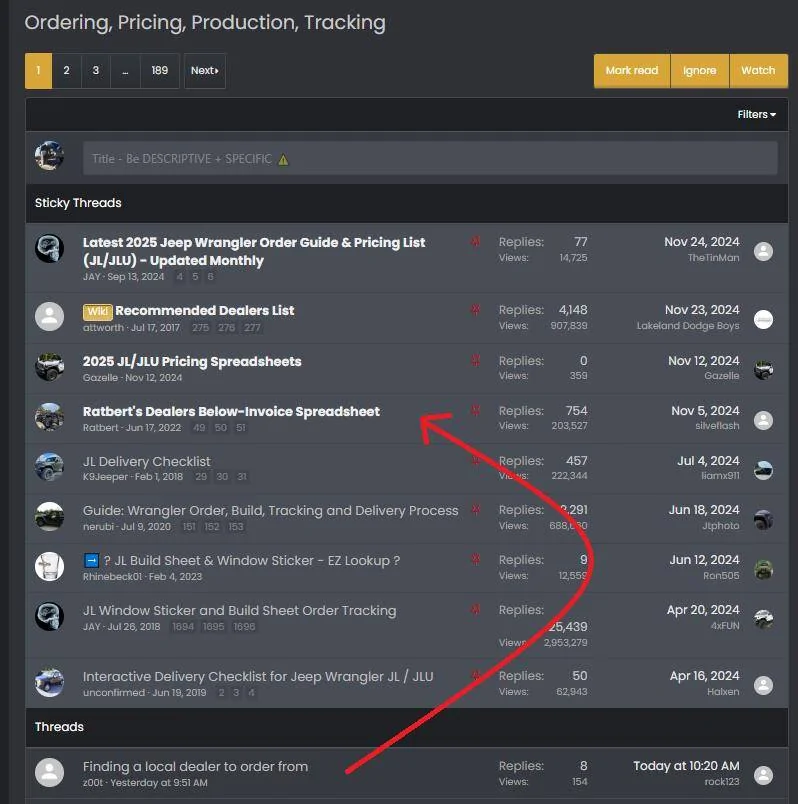798x804 pixels.
Task: Open Halxen's last-poster avatar
Action: click(x=763, y=685)
